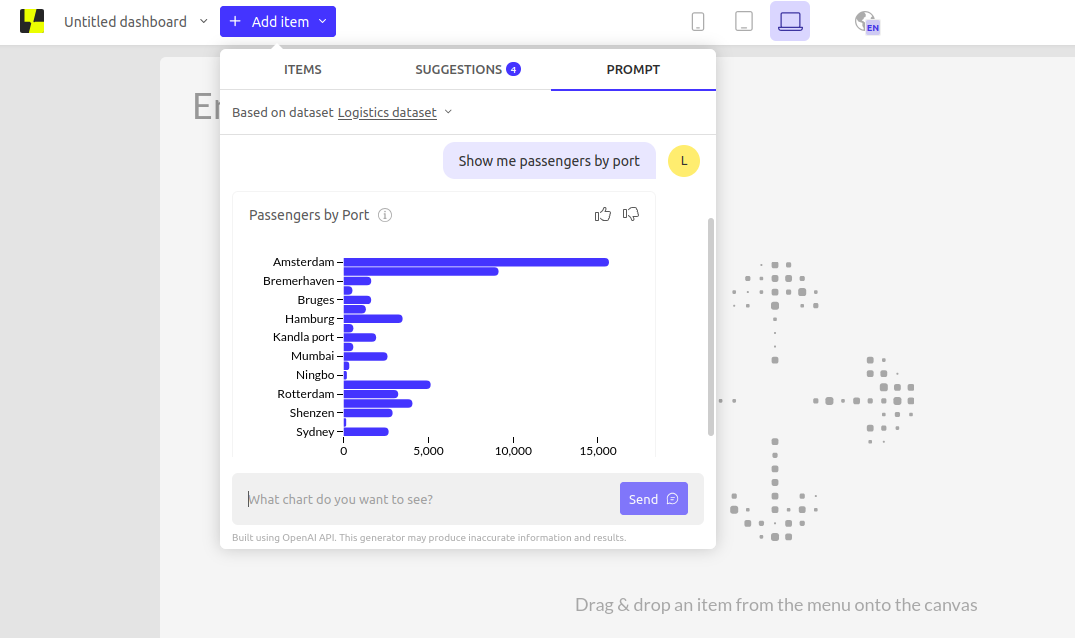Open the Add item menu

click(x=278, y=21)
